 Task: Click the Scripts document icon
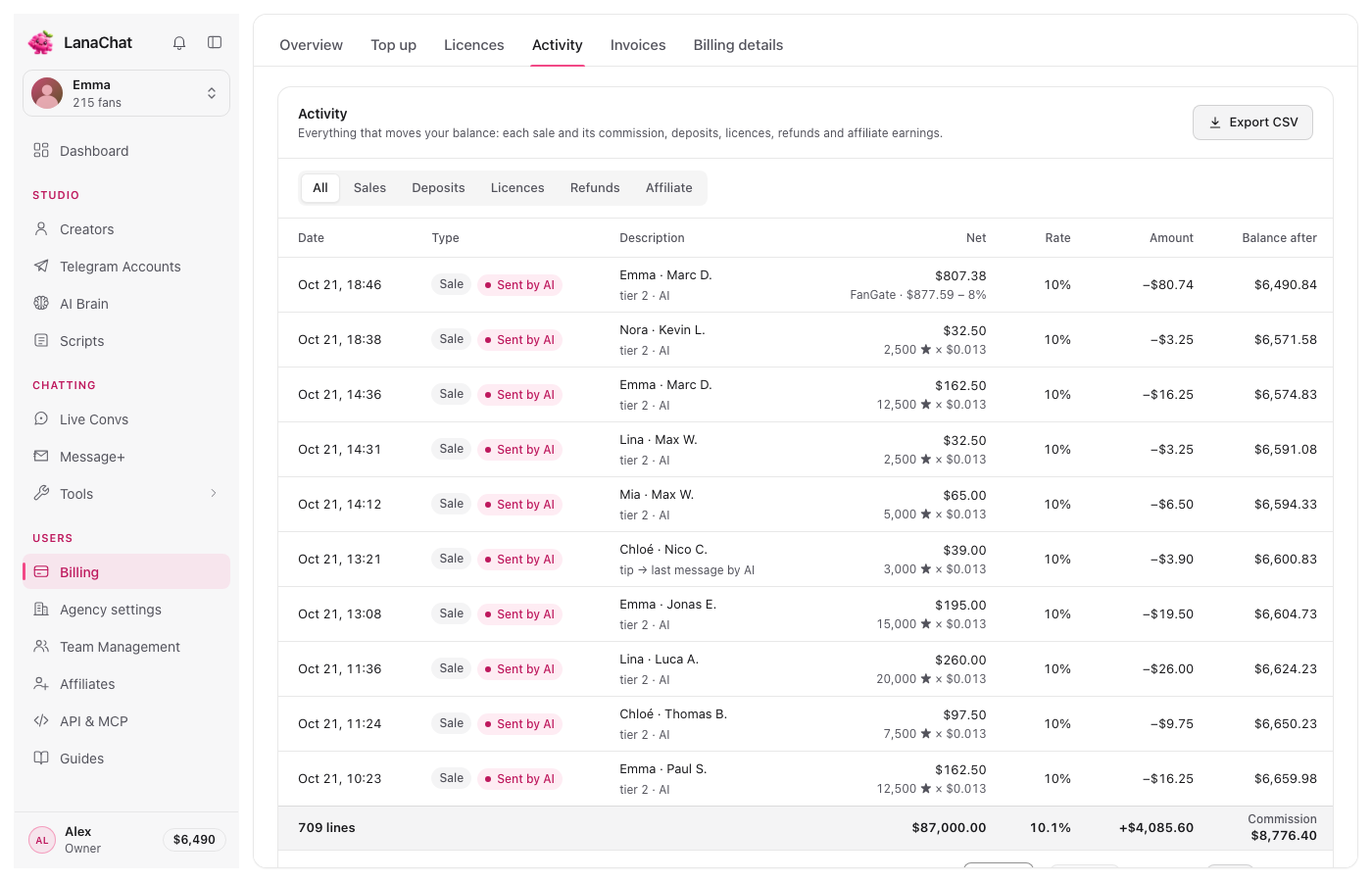[41, 340]
